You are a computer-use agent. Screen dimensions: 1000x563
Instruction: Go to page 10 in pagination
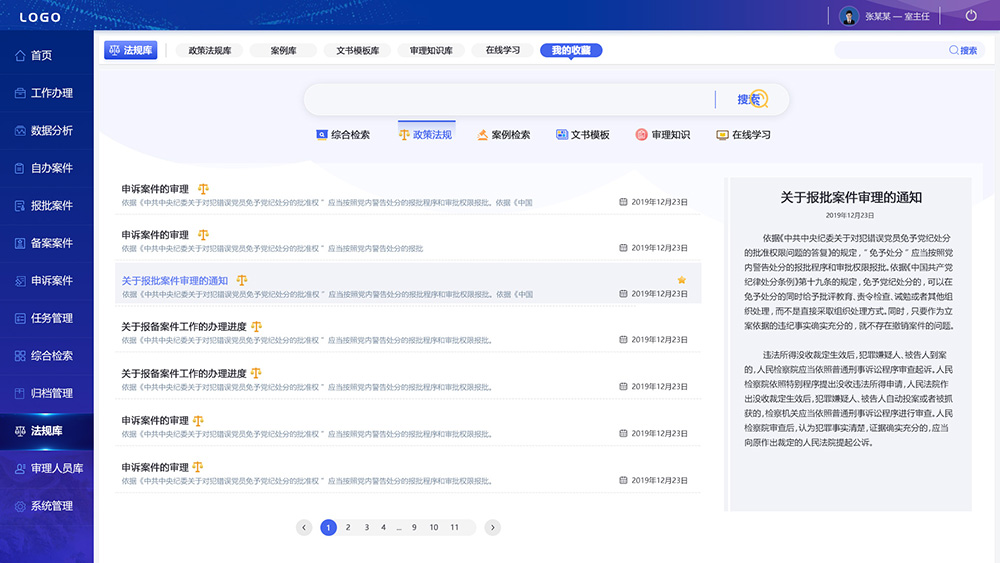pos(433,527)
